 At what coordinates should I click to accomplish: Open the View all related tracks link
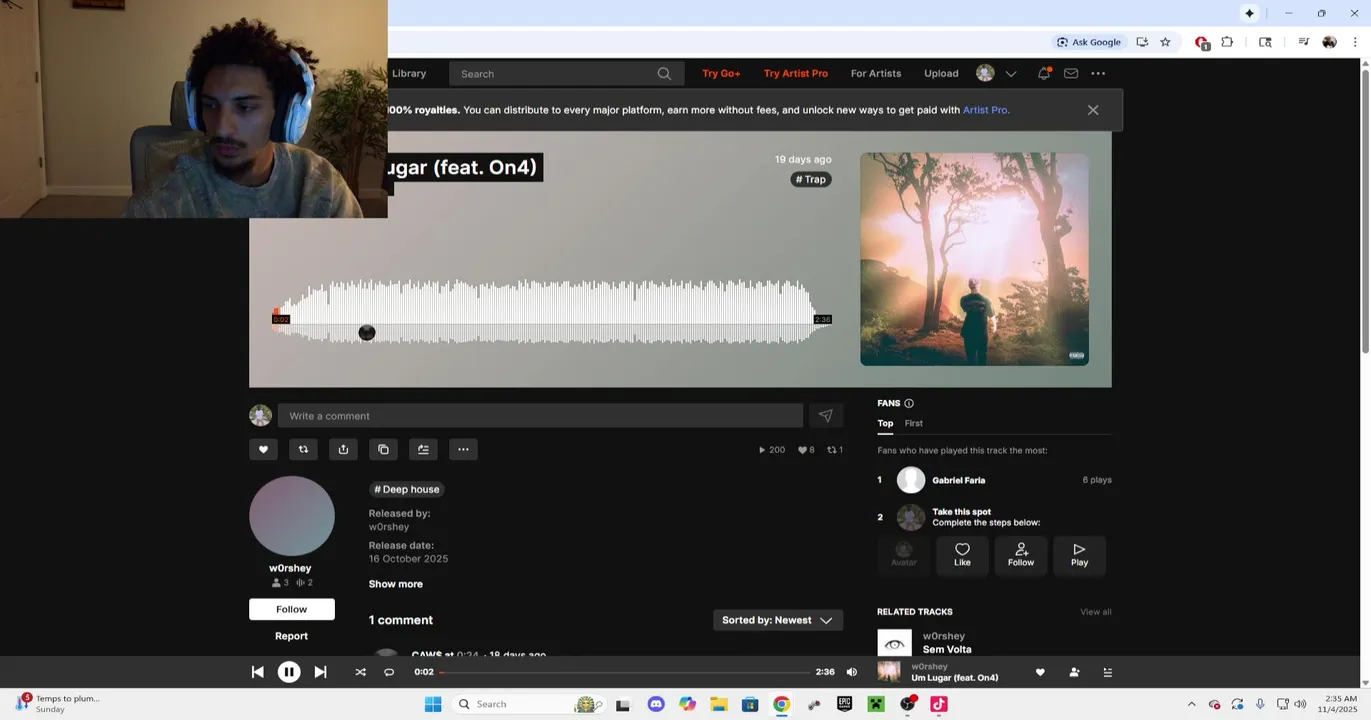pyautogui.click(x=1095, y=612)
